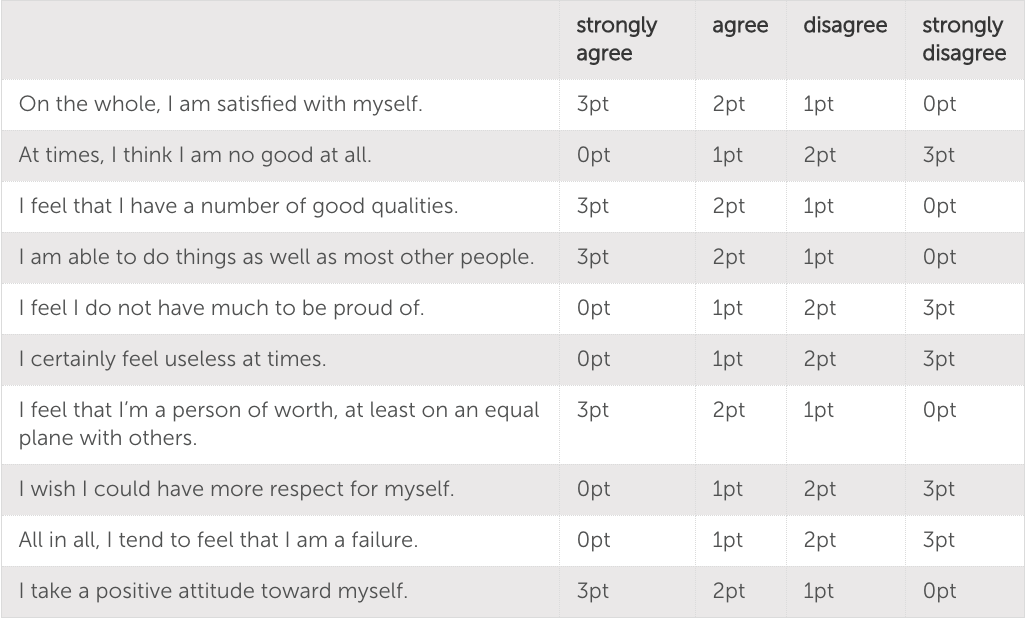
Task: Click 3pt for 'no good at all'
Action: (938, 156)
